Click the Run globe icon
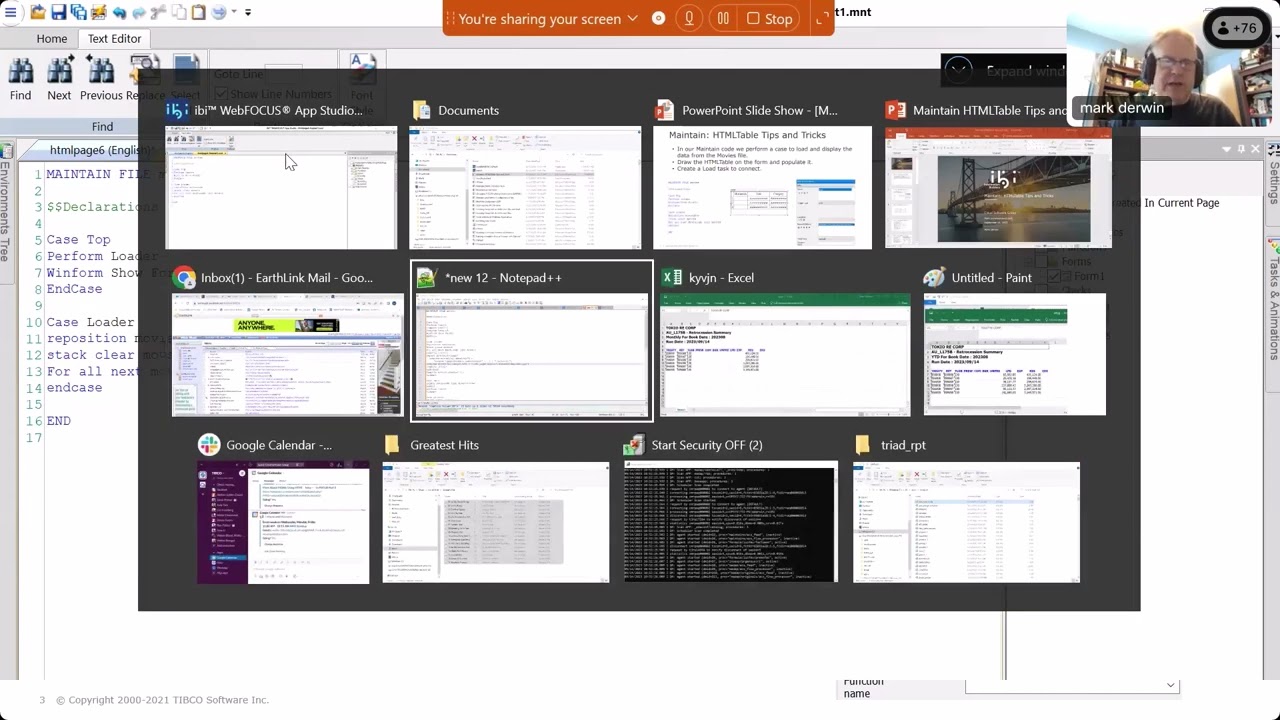Screen dimensions: 1280x720 (219, 13)
